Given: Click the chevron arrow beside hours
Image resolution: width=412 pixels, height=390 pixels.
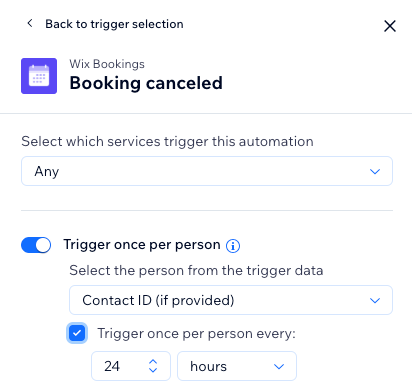Looking at the screenshot, I should click(x=279, y=366).
